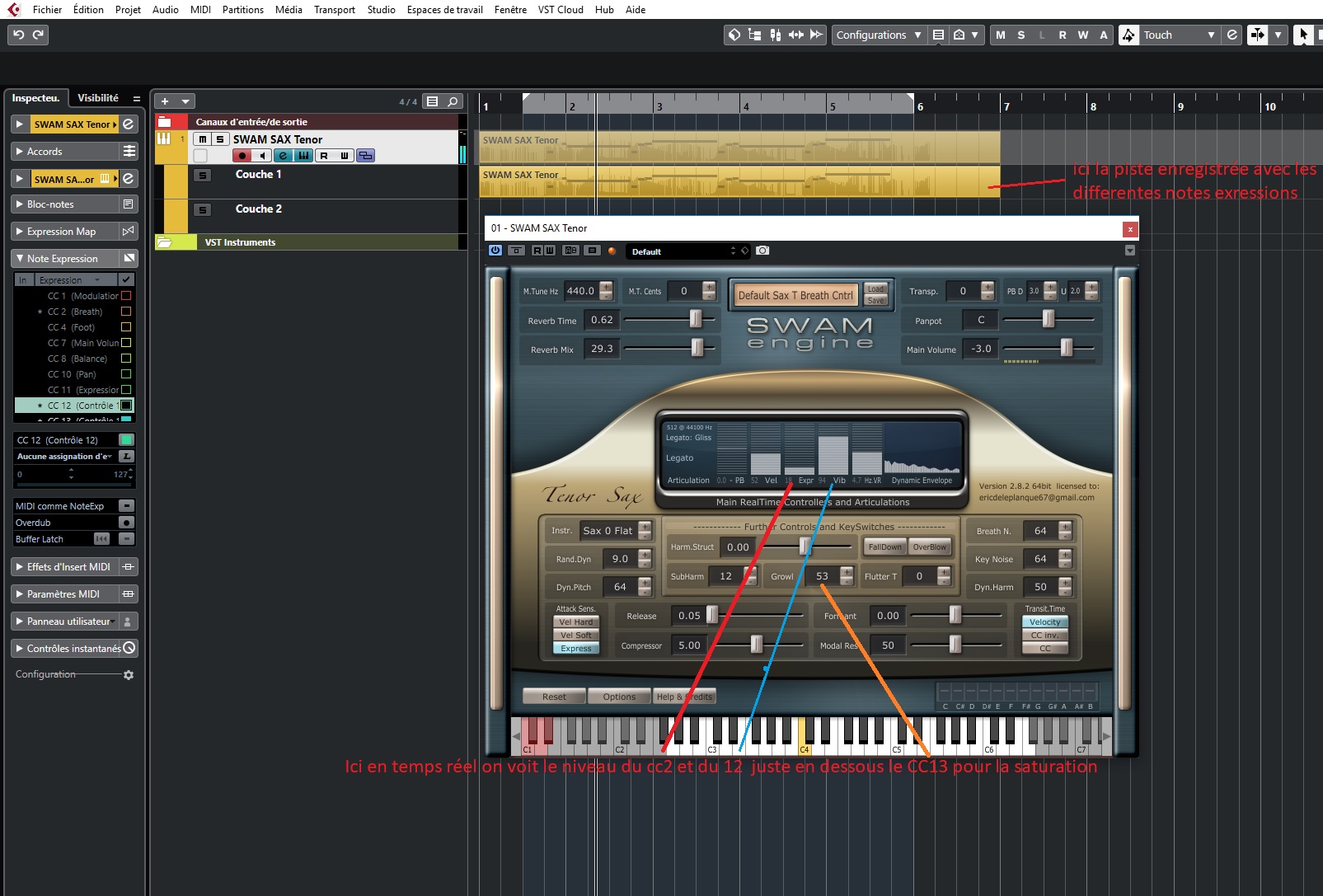Enable the CC 10 (Pan) checkbox
This screenshot has width=1323, height=896.
[x=124, y=374]
